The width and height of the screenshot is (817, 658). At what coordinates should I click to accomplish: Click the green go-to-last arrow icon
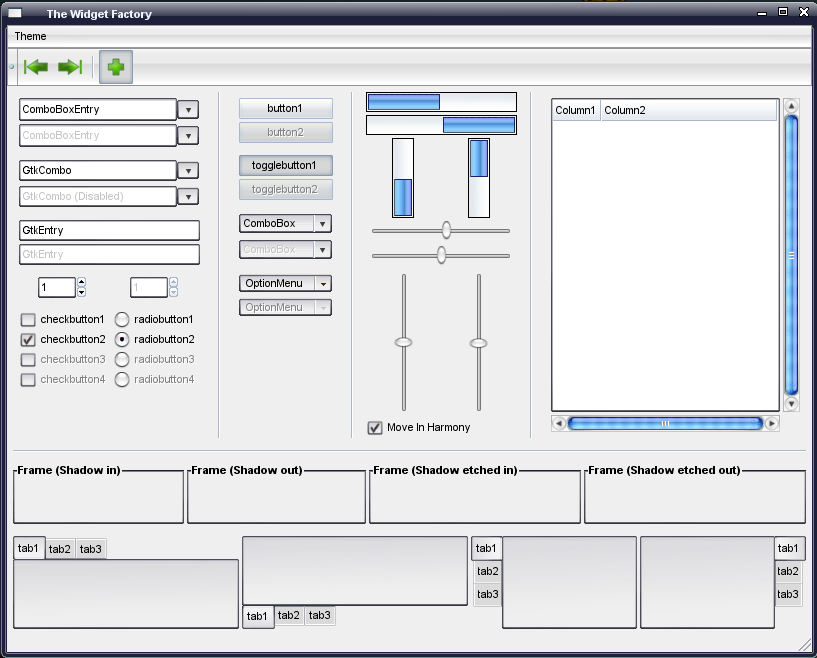[70, 67]
